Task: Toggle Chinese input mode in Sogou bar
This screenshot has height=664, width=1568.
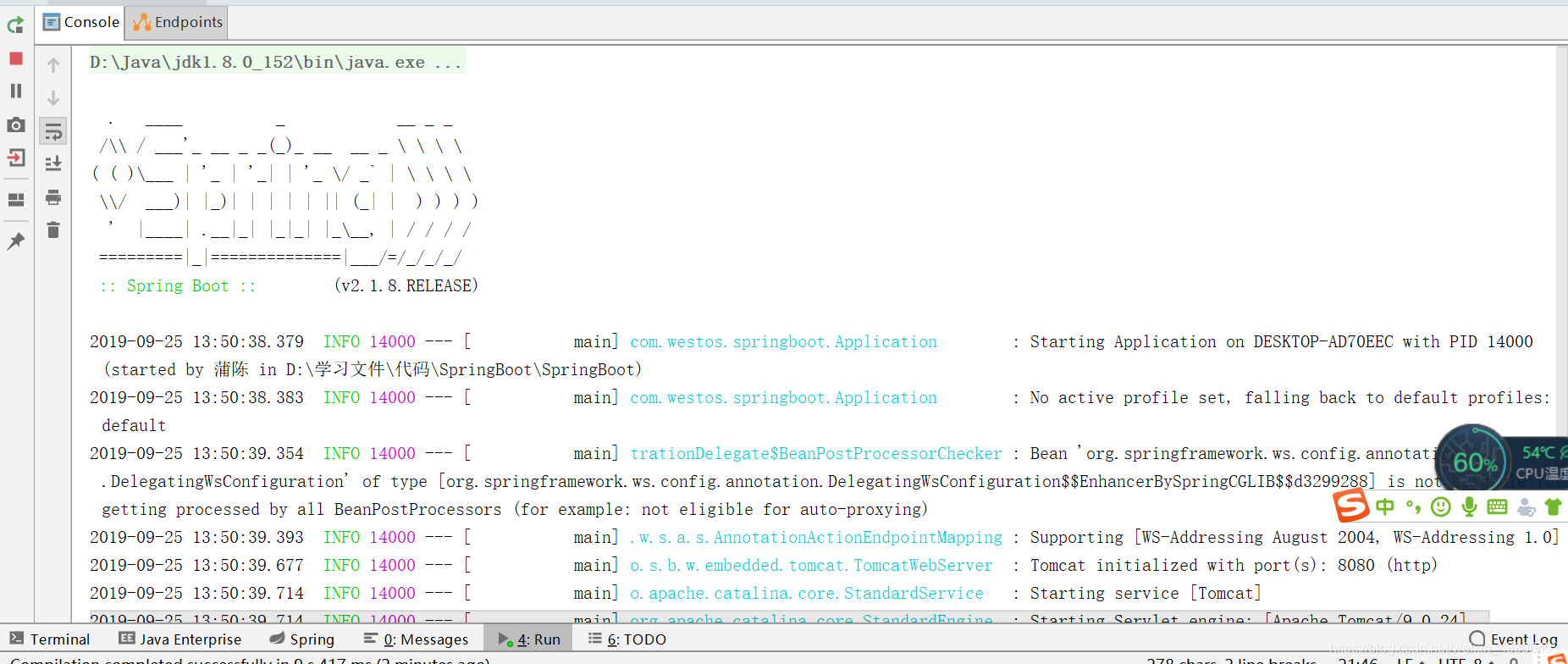Action: pyautogui.click(x=1384, y=507)
